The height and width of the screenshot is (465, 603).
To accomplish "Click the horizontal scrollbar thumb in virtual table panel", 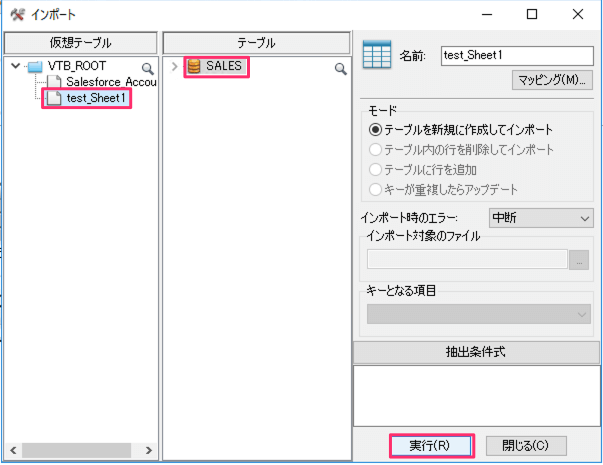I will click(x=77, y=450).
